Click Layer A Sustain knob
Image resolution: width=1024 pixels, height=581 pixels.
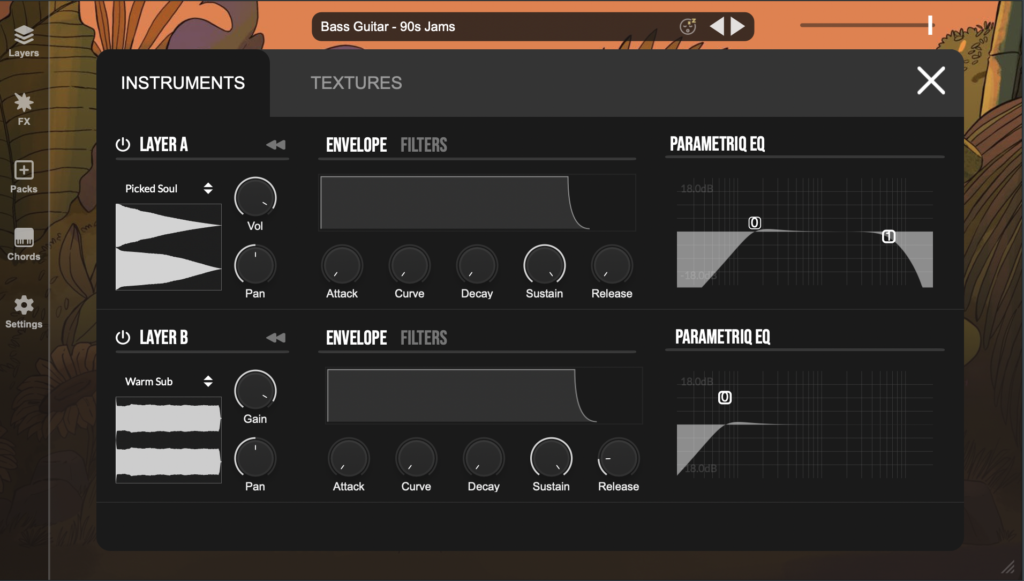point(544,265)
